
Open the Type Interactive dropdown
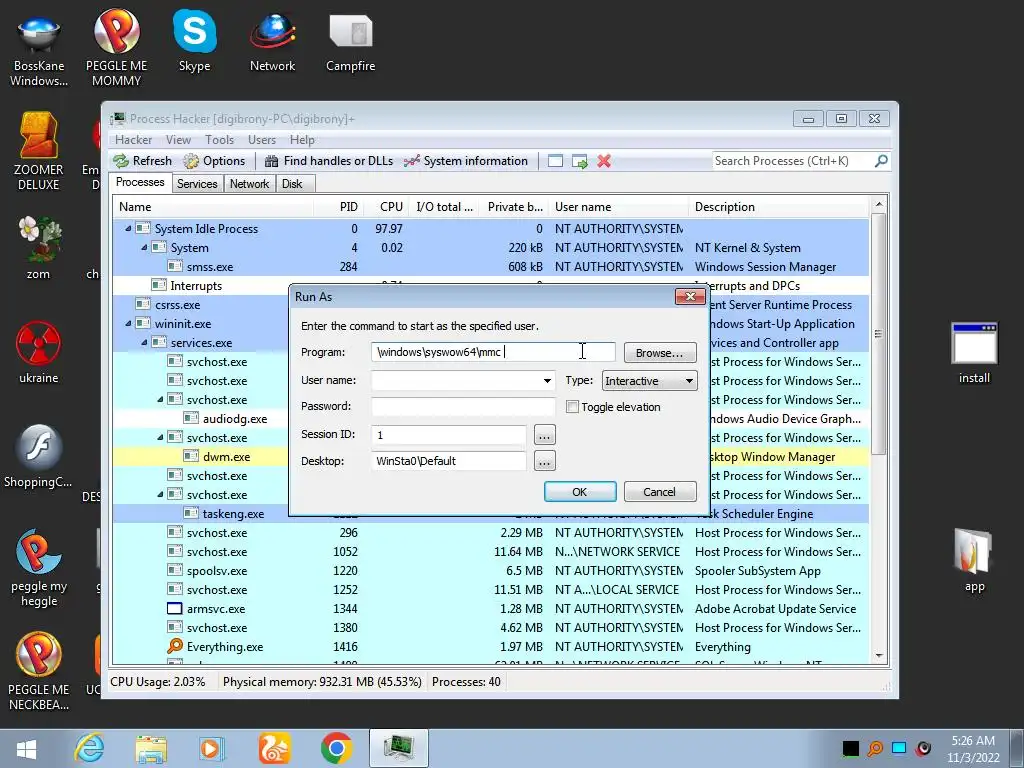[x=649, y=381]
